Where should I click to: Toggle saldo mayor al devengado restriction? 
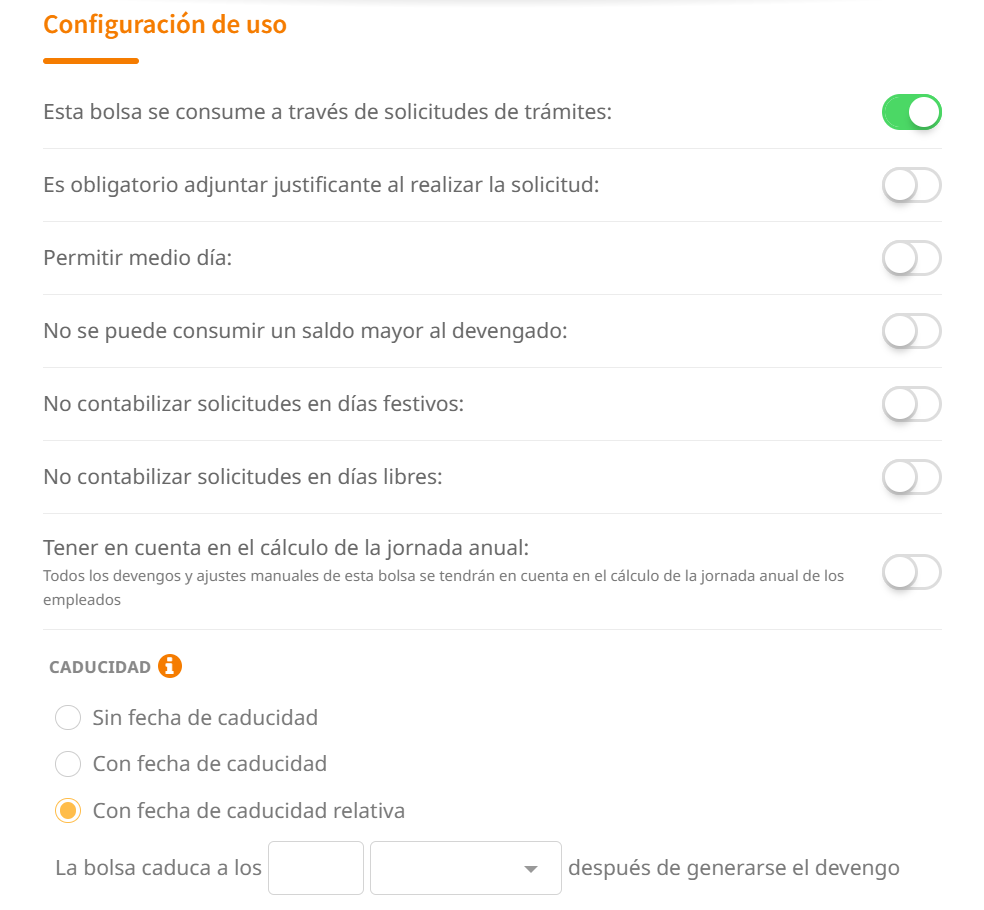[911, 331]
